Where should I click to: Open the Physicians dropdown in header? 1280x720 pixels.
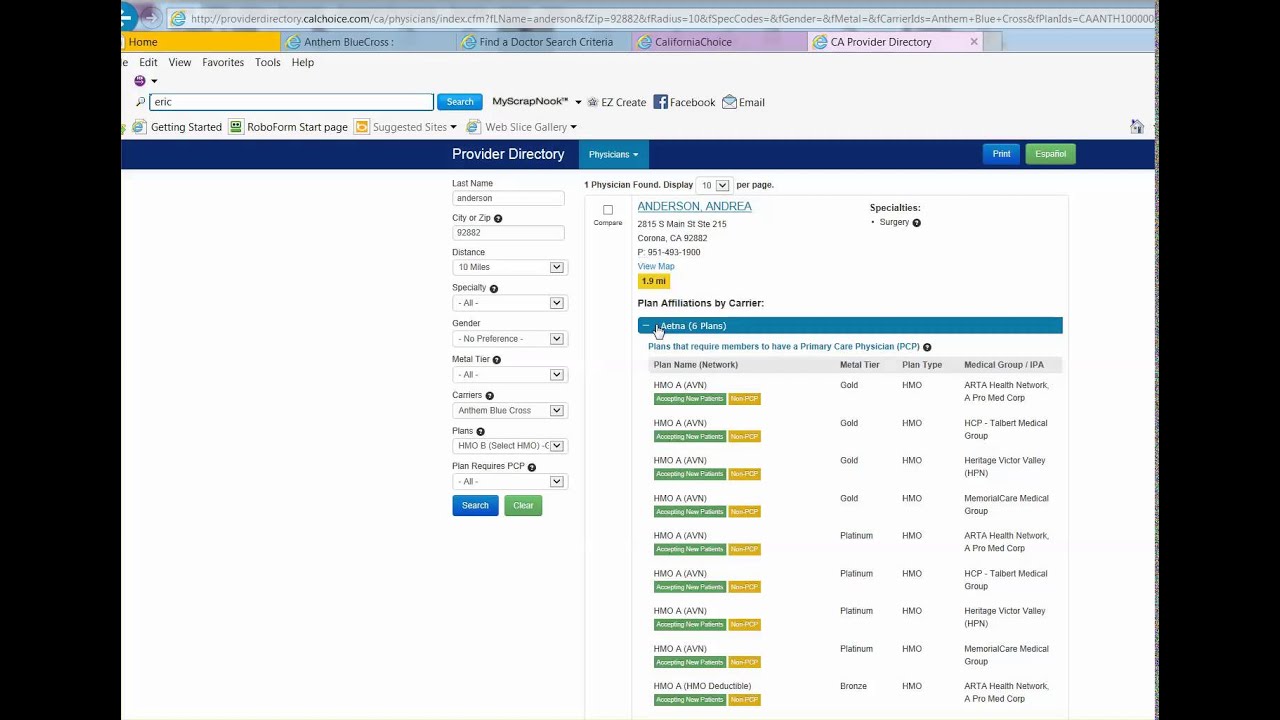coord(613,154)
